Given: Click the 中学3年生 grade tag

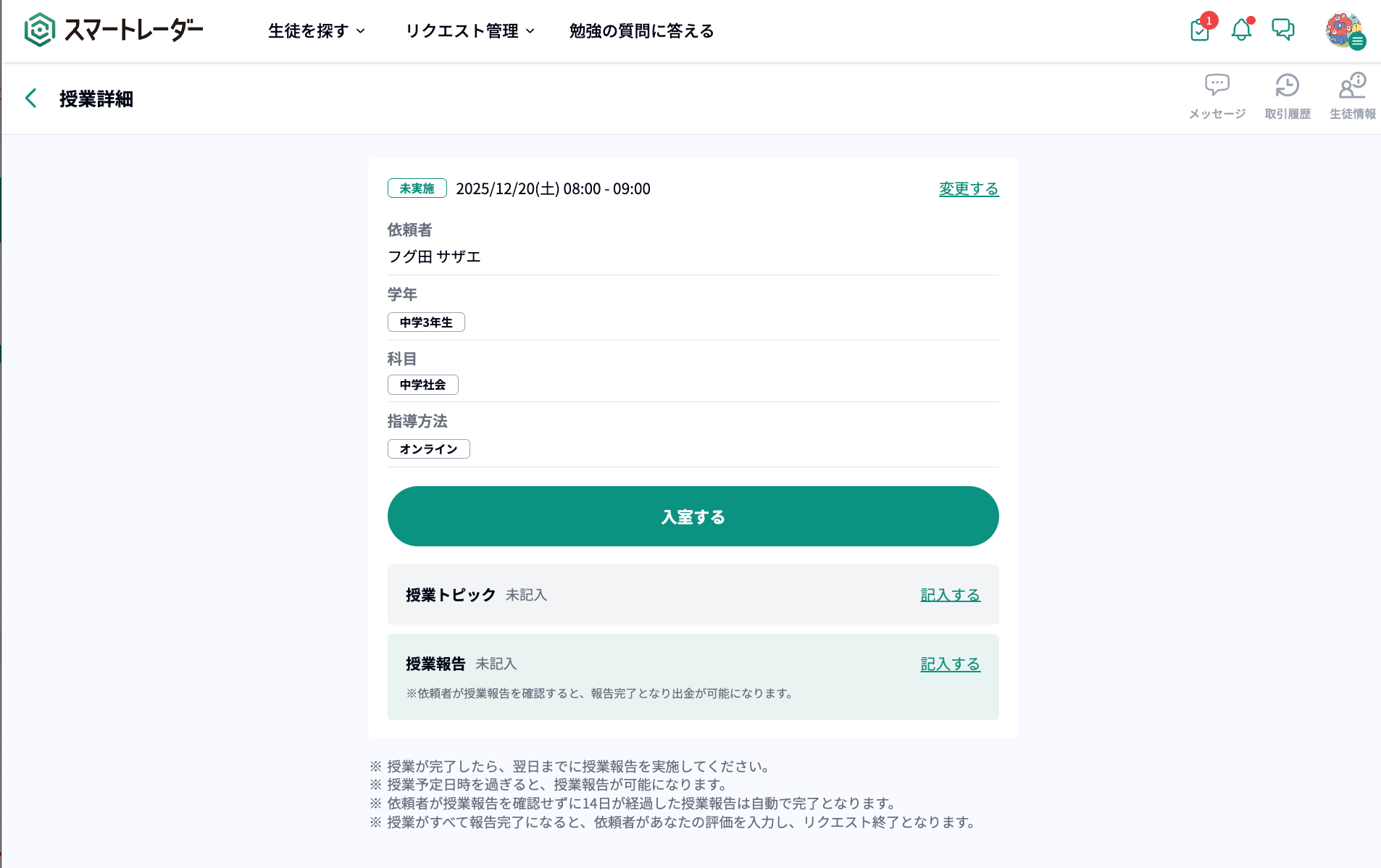Looking at the screenshot, I should (x=426, y=322).
